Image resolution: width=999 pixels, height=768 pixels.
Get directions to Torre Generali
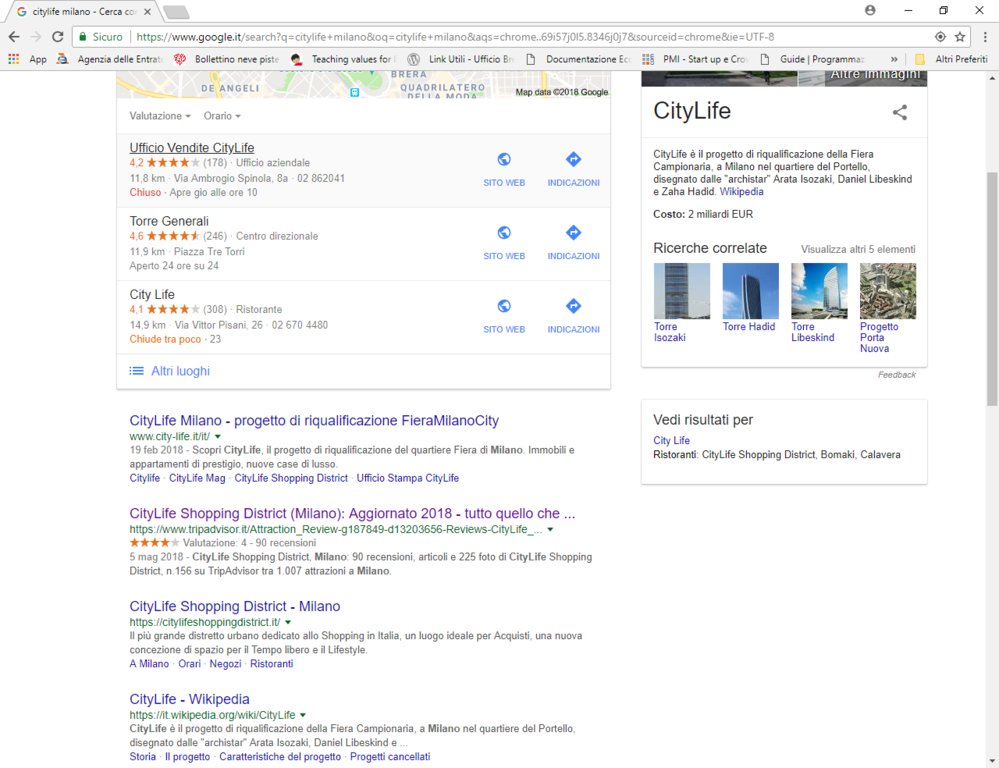(573, 233)
